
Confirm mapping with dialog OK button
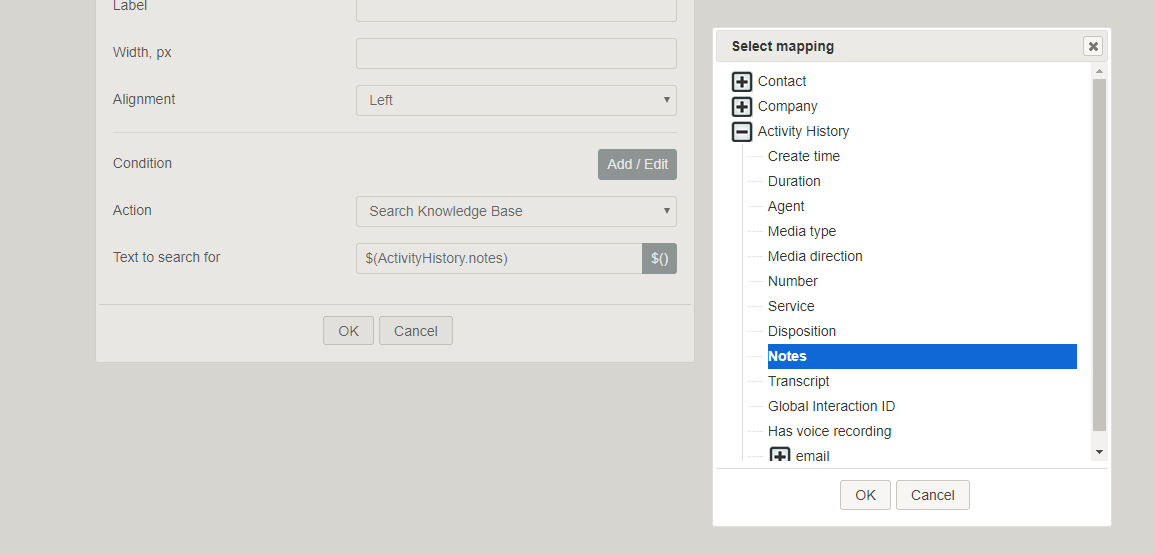[x=866, y=495]
